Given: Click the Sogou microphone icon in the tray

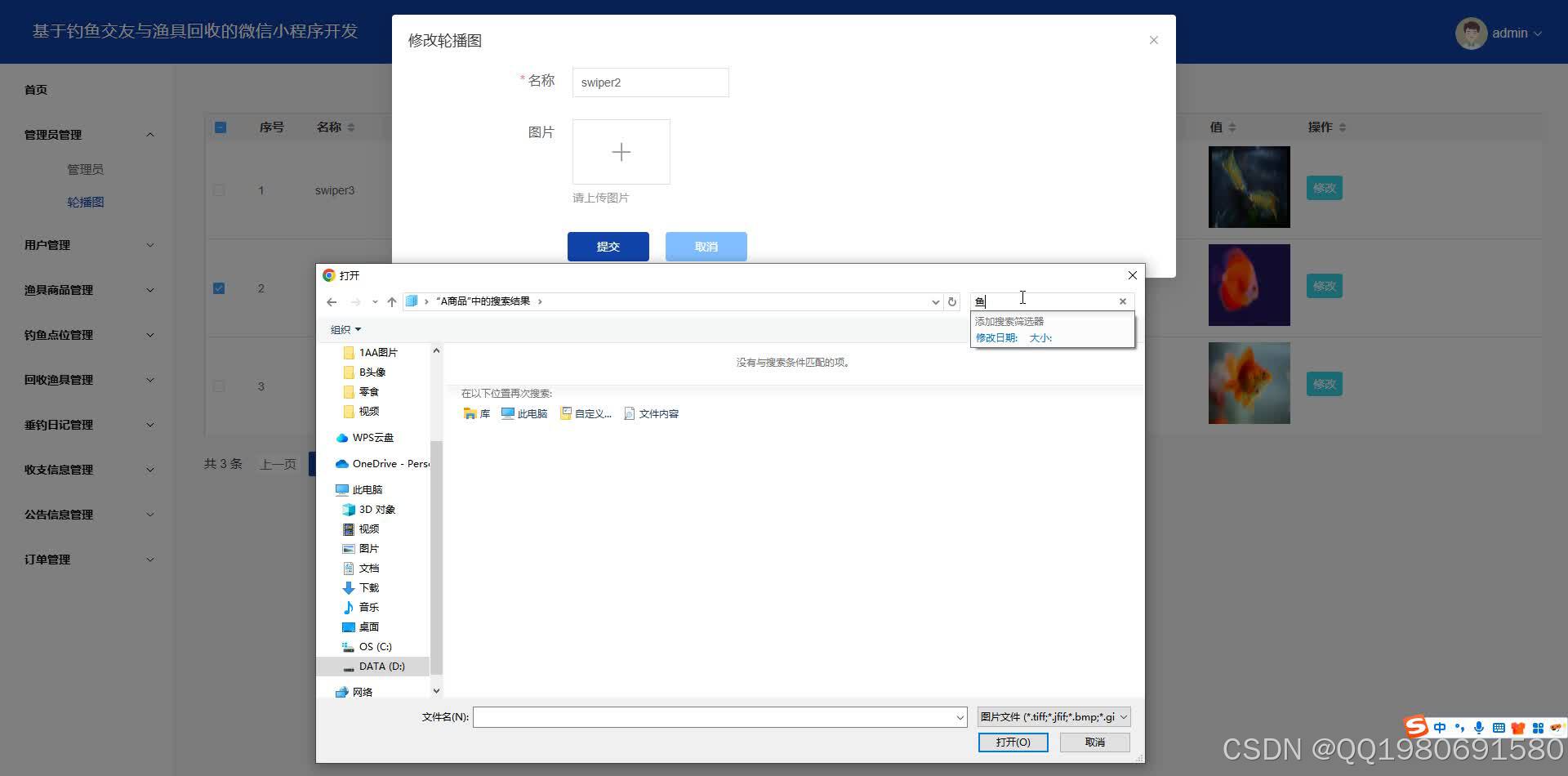Looking at the screenshot, I should coord(1479,727).
